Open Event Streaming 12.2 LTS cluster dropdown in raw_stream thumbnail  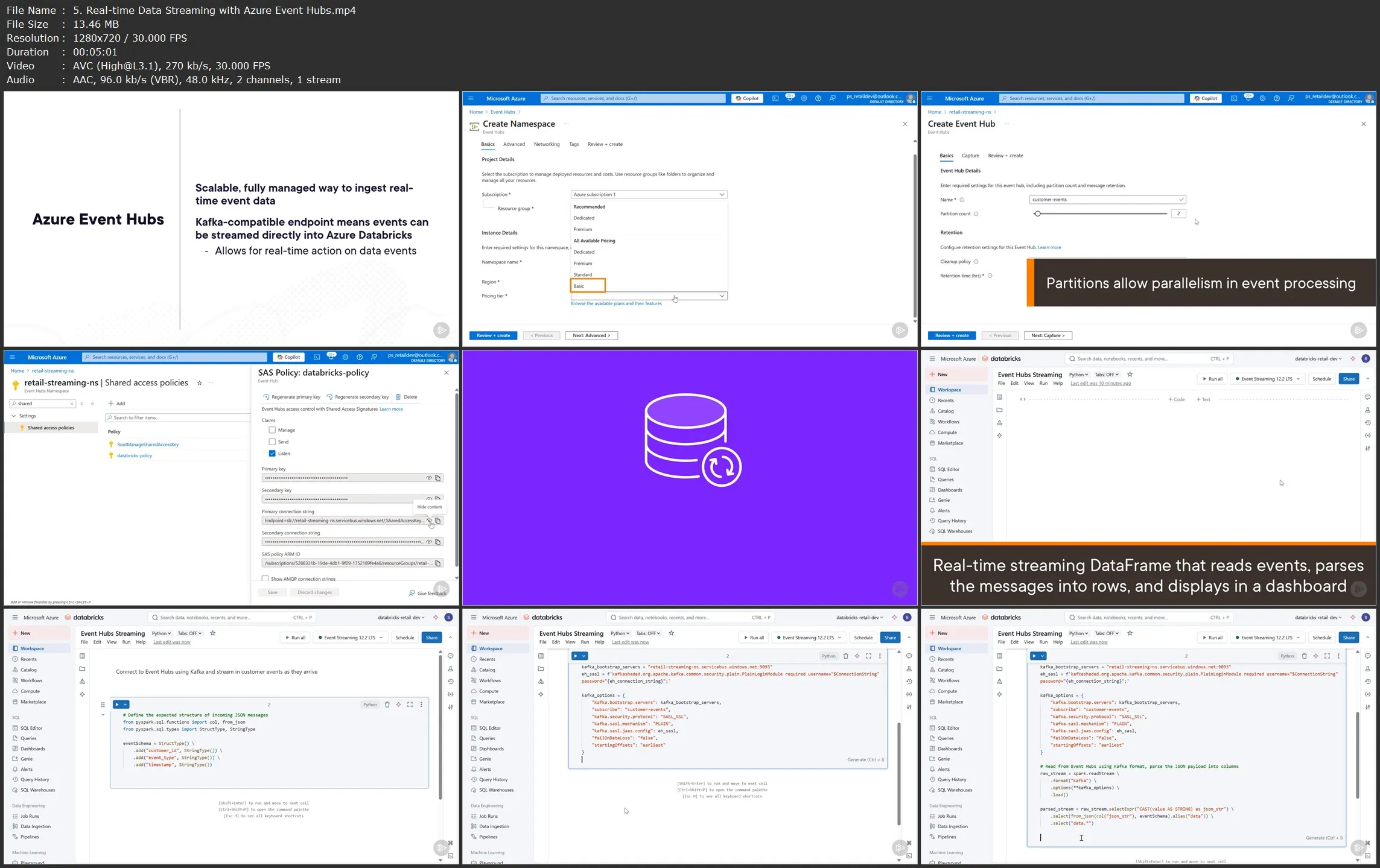tap(1267, 638)
